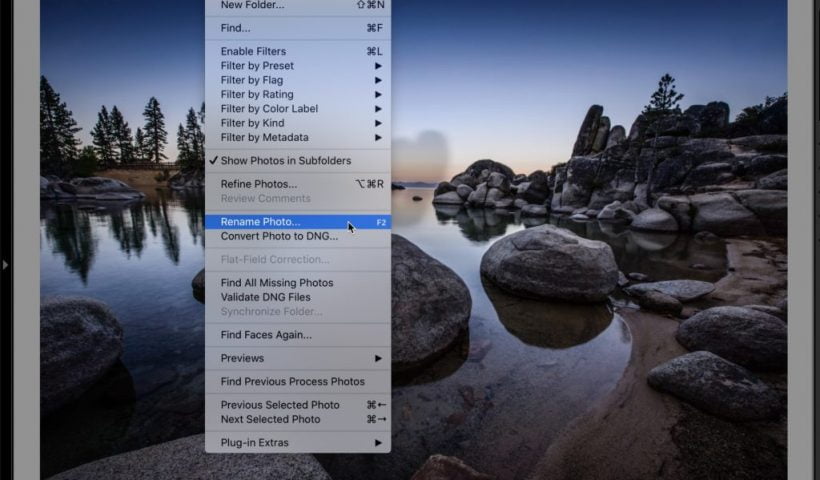
Task: Open Refine Photos... dialog
Action: coord(259,184)
